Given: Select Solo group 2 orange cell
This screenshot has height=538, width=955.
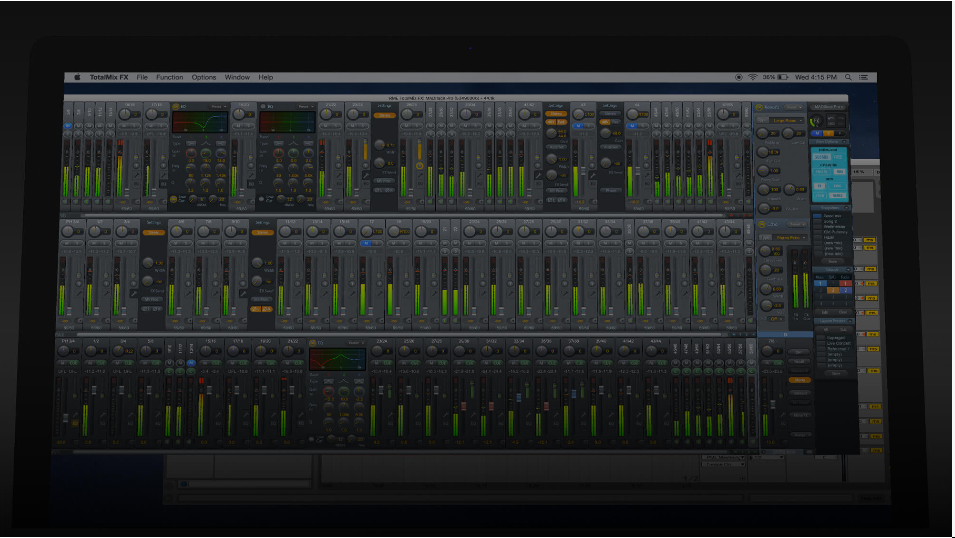Looking at the screenshot, I should pos(833,291).
